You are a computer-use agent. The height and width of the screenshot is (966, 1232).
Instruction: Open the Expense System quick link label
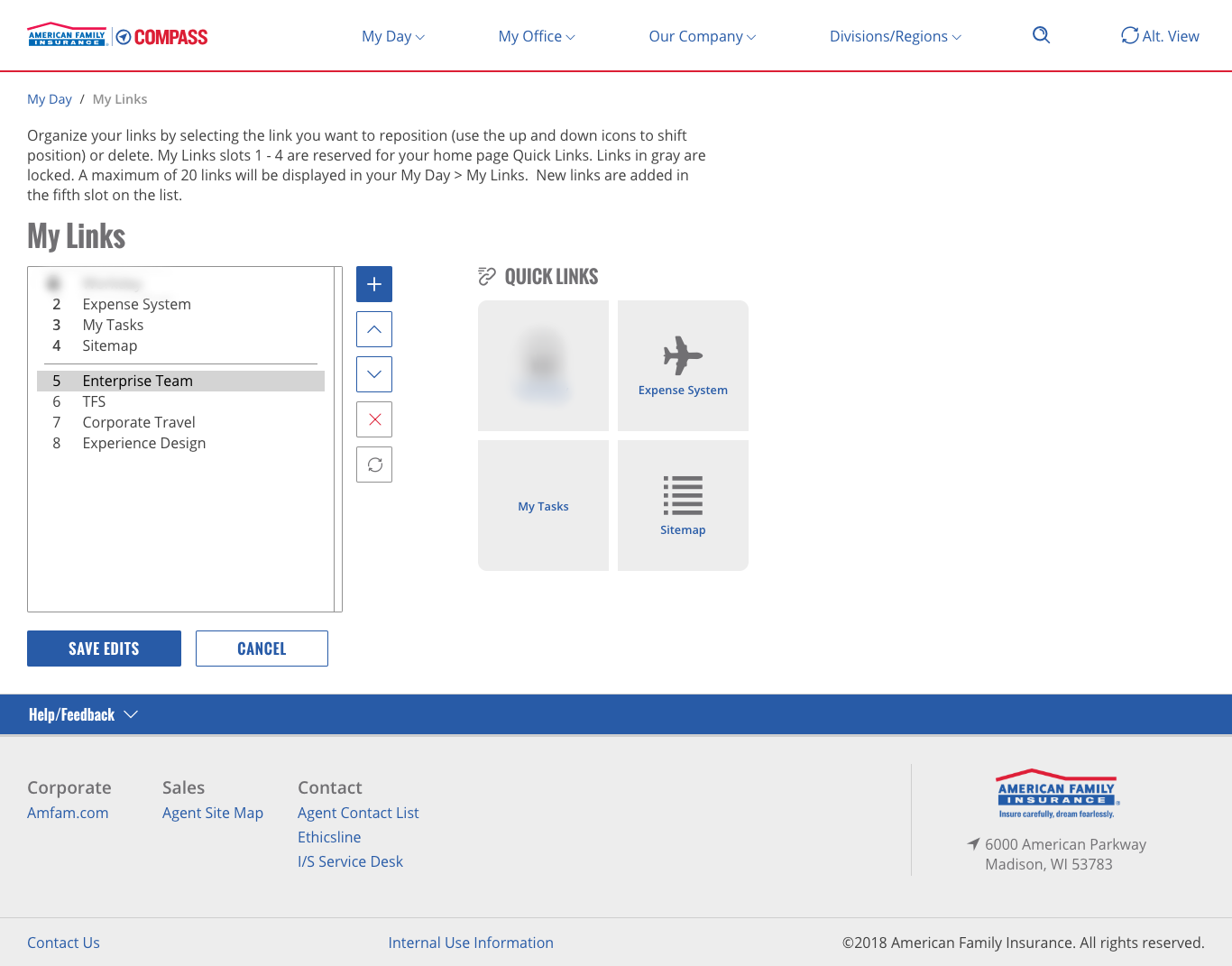pos(683,390)
